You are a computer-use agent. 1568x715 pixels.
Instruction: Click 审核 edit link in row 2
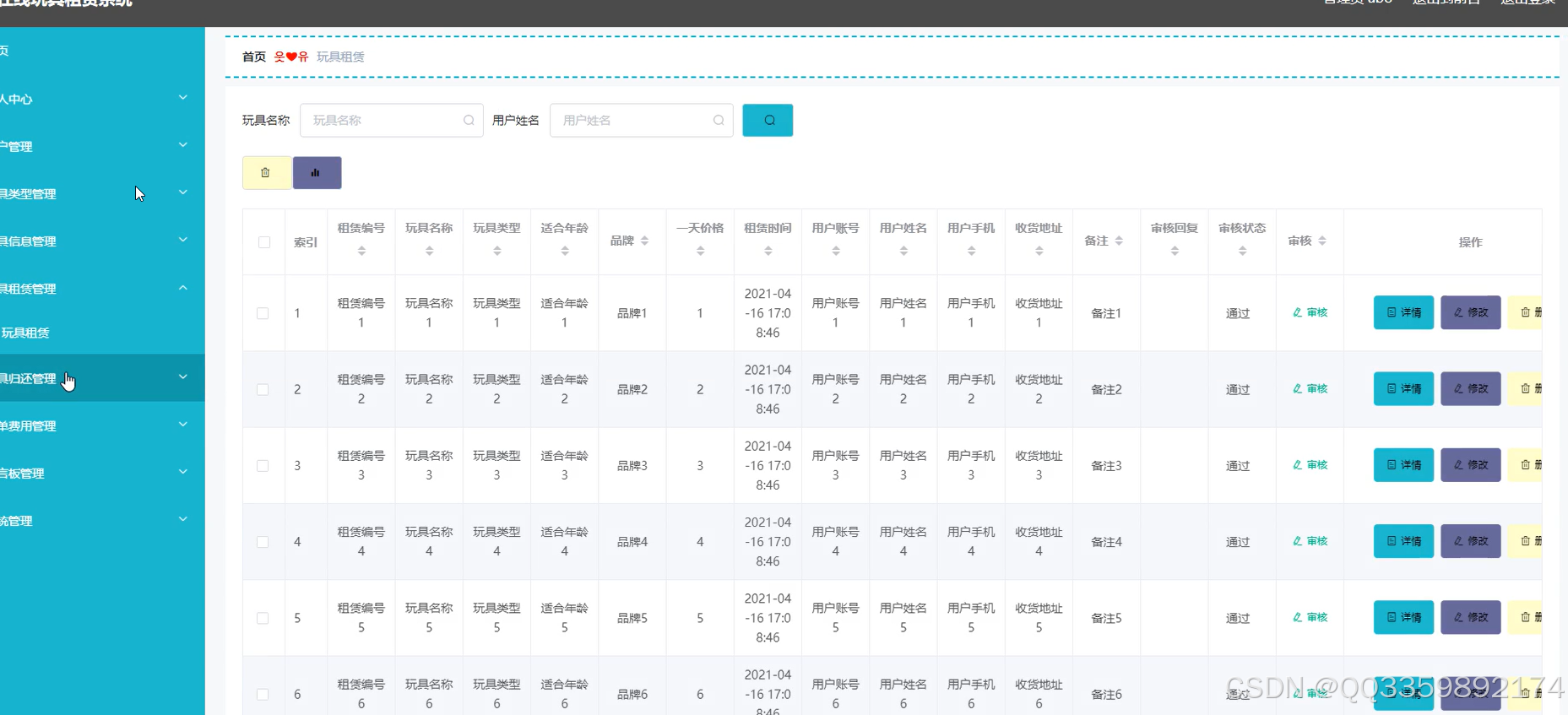pyautogui.click(x=1310, y=389)
